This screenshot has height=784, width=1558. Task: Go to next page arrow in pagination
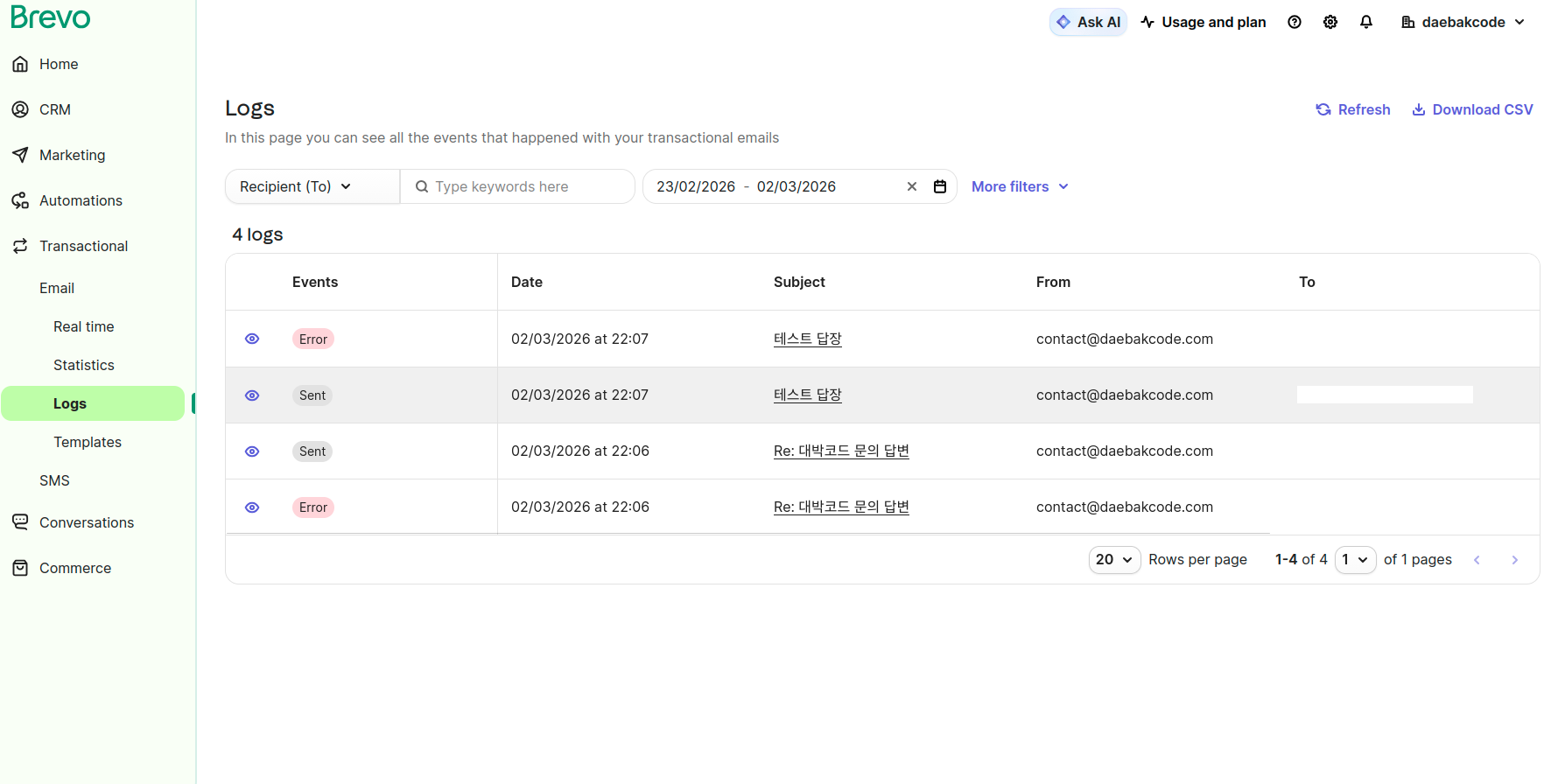(x=1515, y=560)
